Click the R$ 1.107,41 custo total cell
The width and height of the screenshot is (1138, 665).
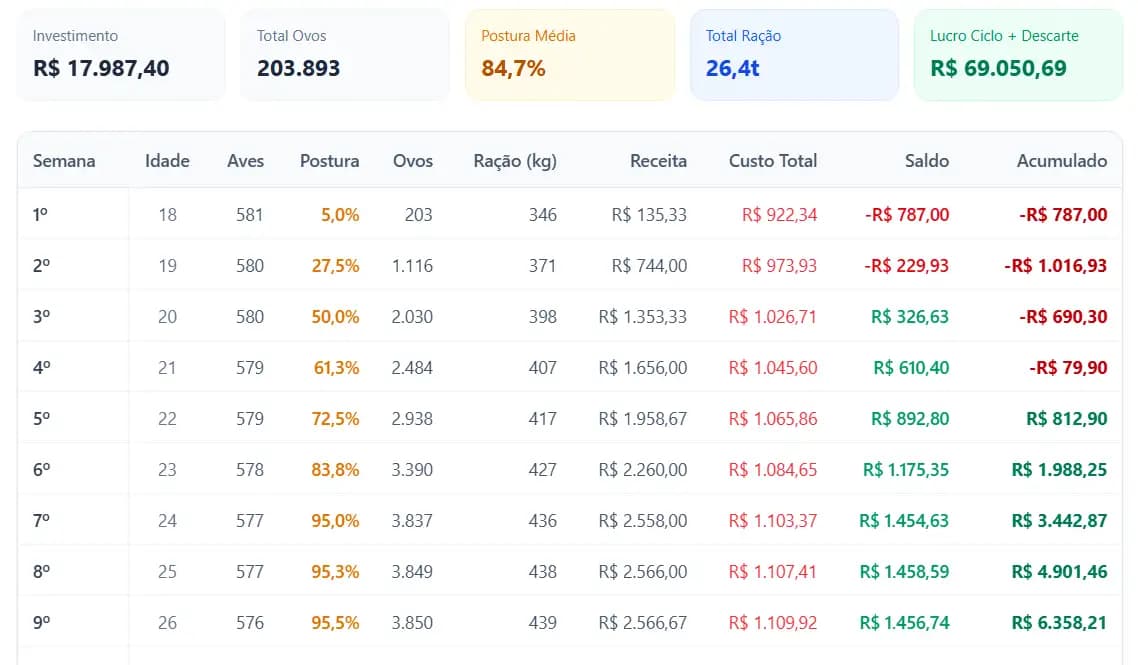(772, 572)
